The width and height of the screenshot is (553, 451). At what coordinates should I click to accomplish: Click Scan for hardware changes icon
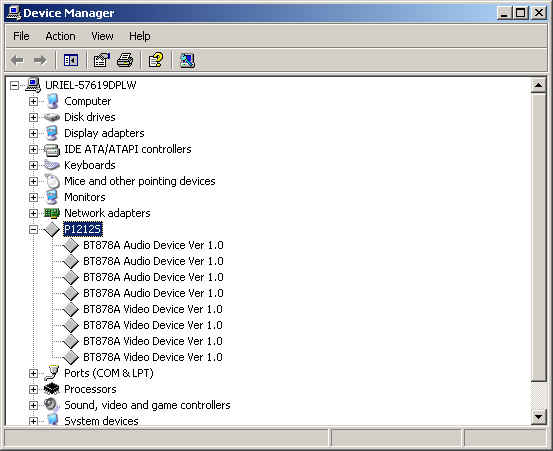187,60
